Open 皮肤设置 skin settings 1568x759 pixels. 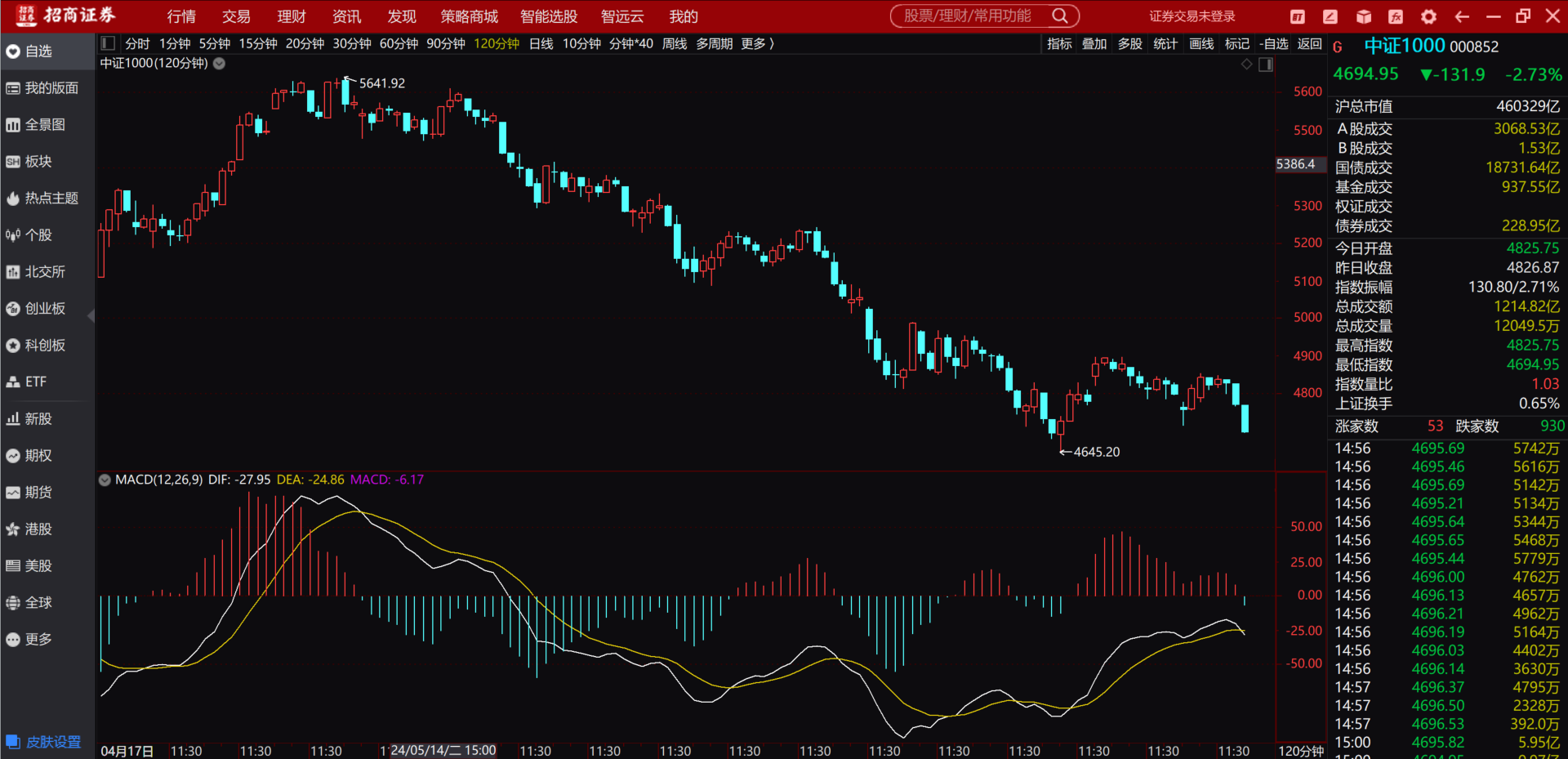coord(45,742)
